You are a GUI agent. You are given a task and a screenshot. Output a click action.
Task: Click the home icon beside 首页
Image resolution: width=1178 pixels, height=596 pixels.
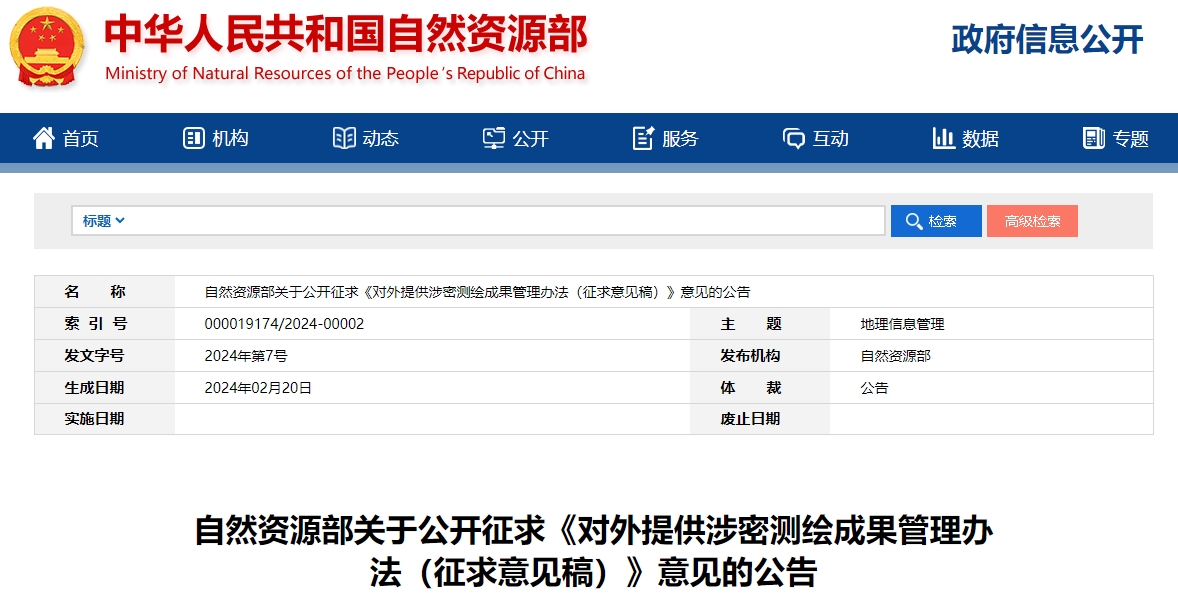[44, 138]
